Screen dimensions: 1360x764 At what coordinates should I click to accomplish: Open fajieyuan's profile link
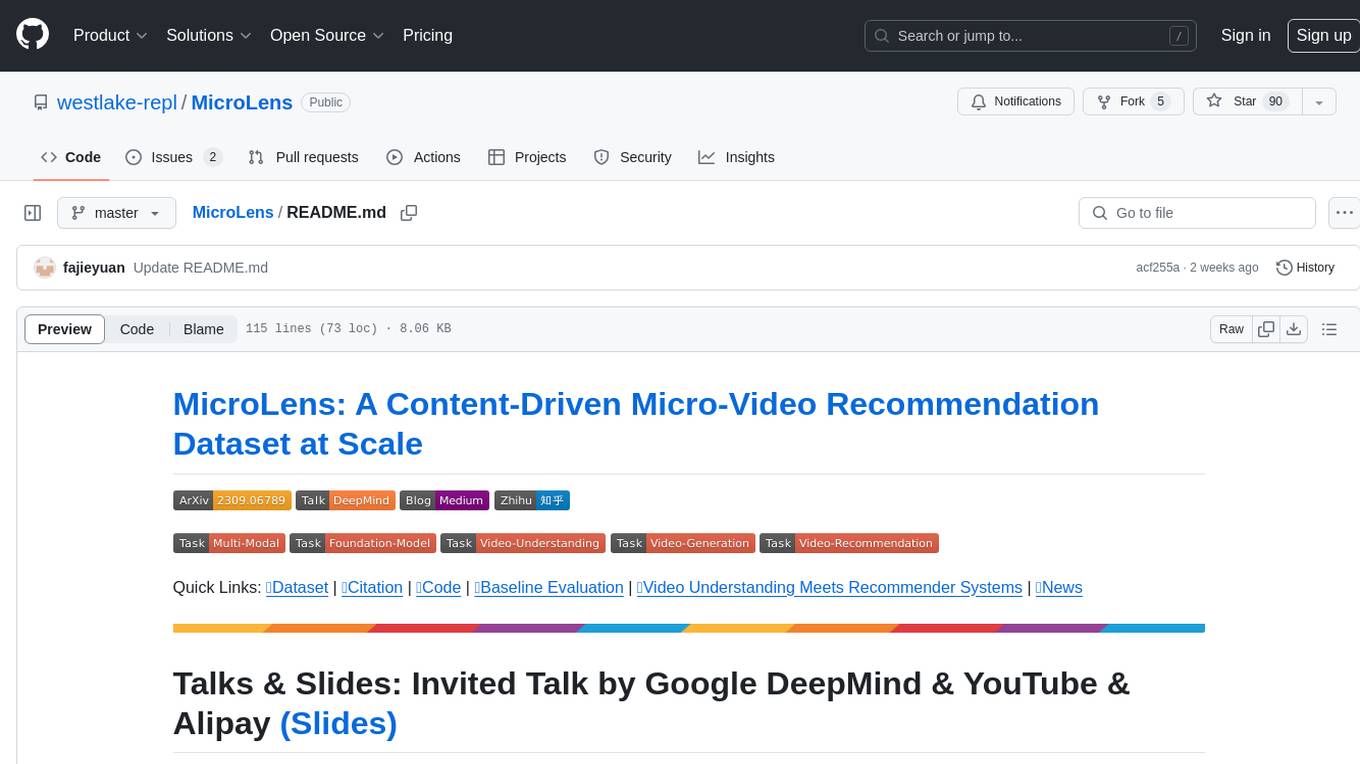(94, 268)
